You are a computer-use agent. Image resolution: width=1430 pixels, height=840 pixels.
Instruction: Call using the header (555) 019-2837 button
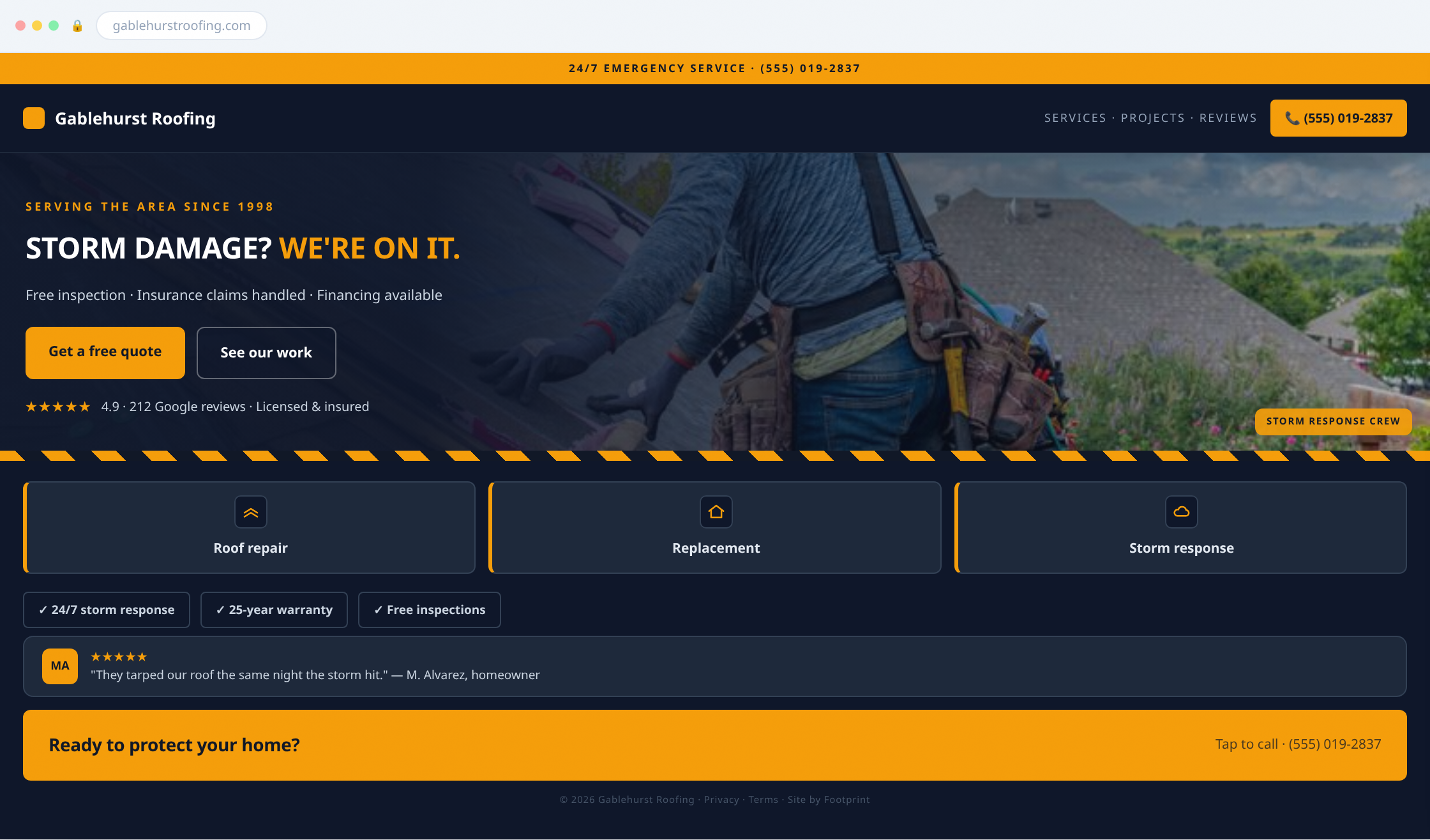tap(1339, 118)
